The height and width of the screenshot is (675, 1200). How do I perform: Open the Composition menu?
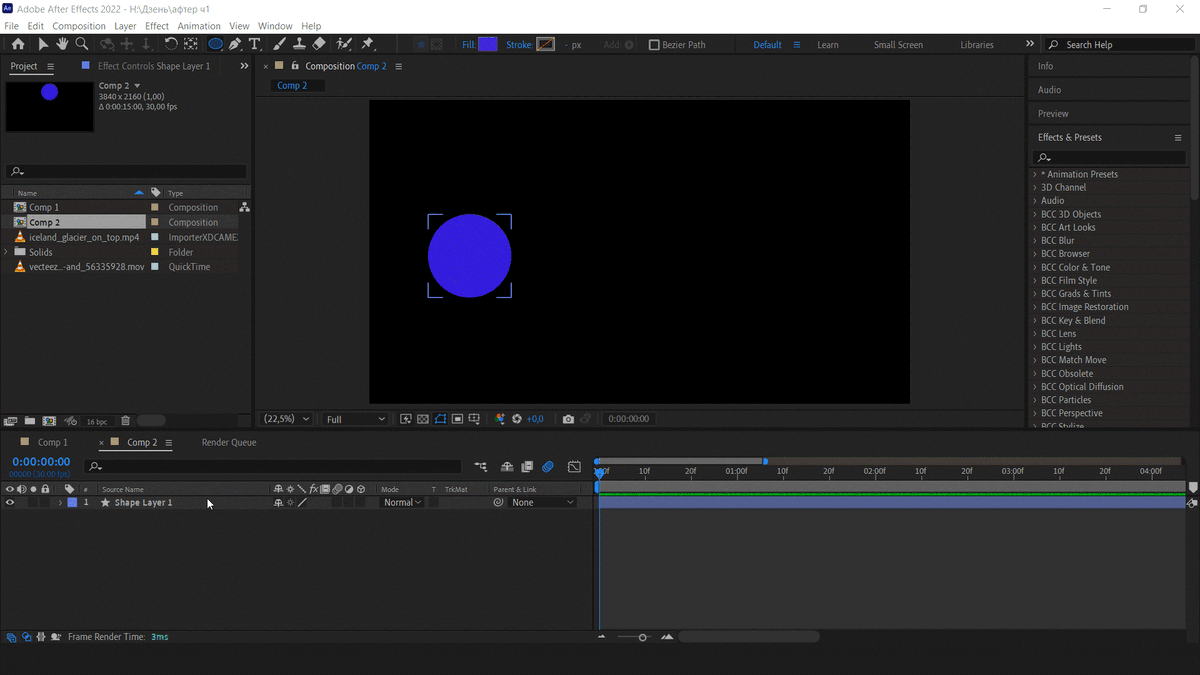tap(79, 26)
